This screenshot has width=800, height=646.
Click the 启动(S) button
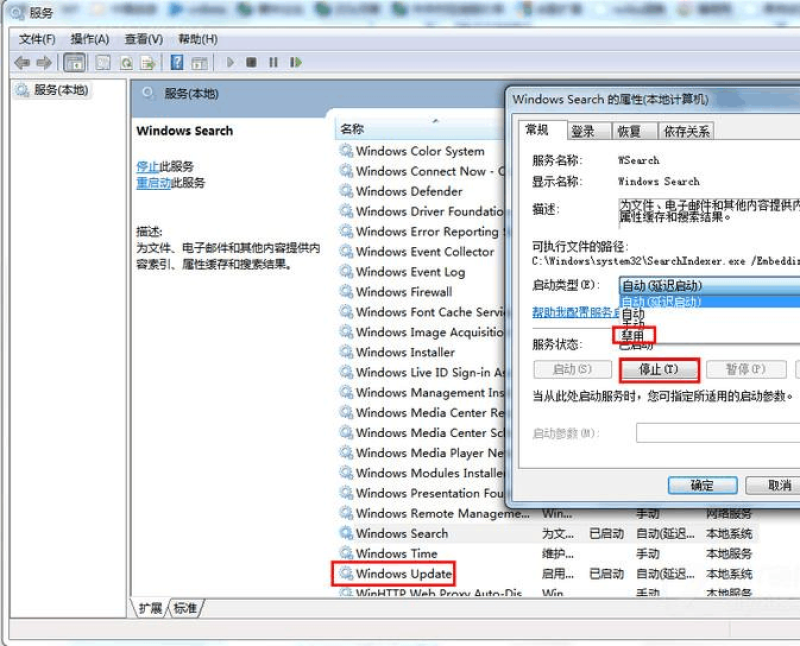tap(572, 369)
